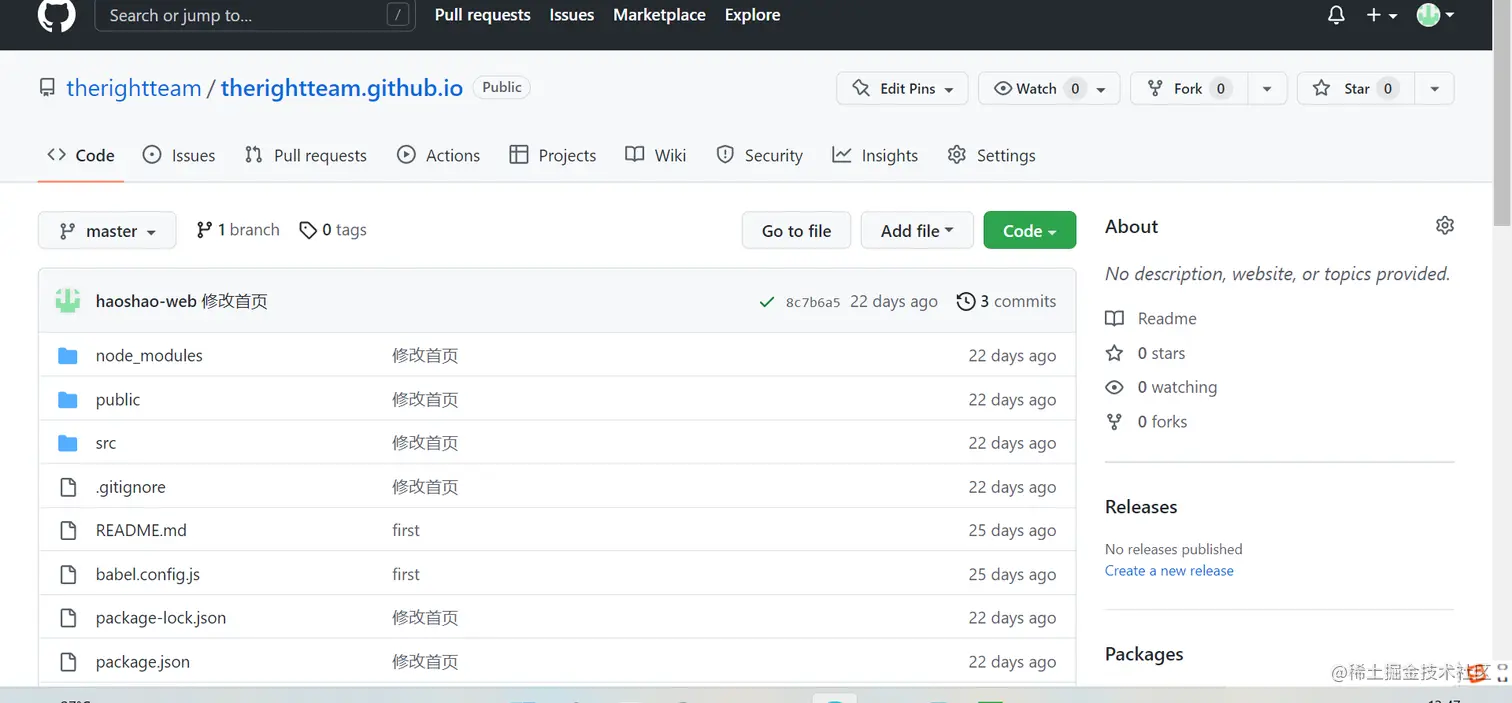Open the 'first' commit message for README.md
This screenshot has width=1512, height=703.
406,530
